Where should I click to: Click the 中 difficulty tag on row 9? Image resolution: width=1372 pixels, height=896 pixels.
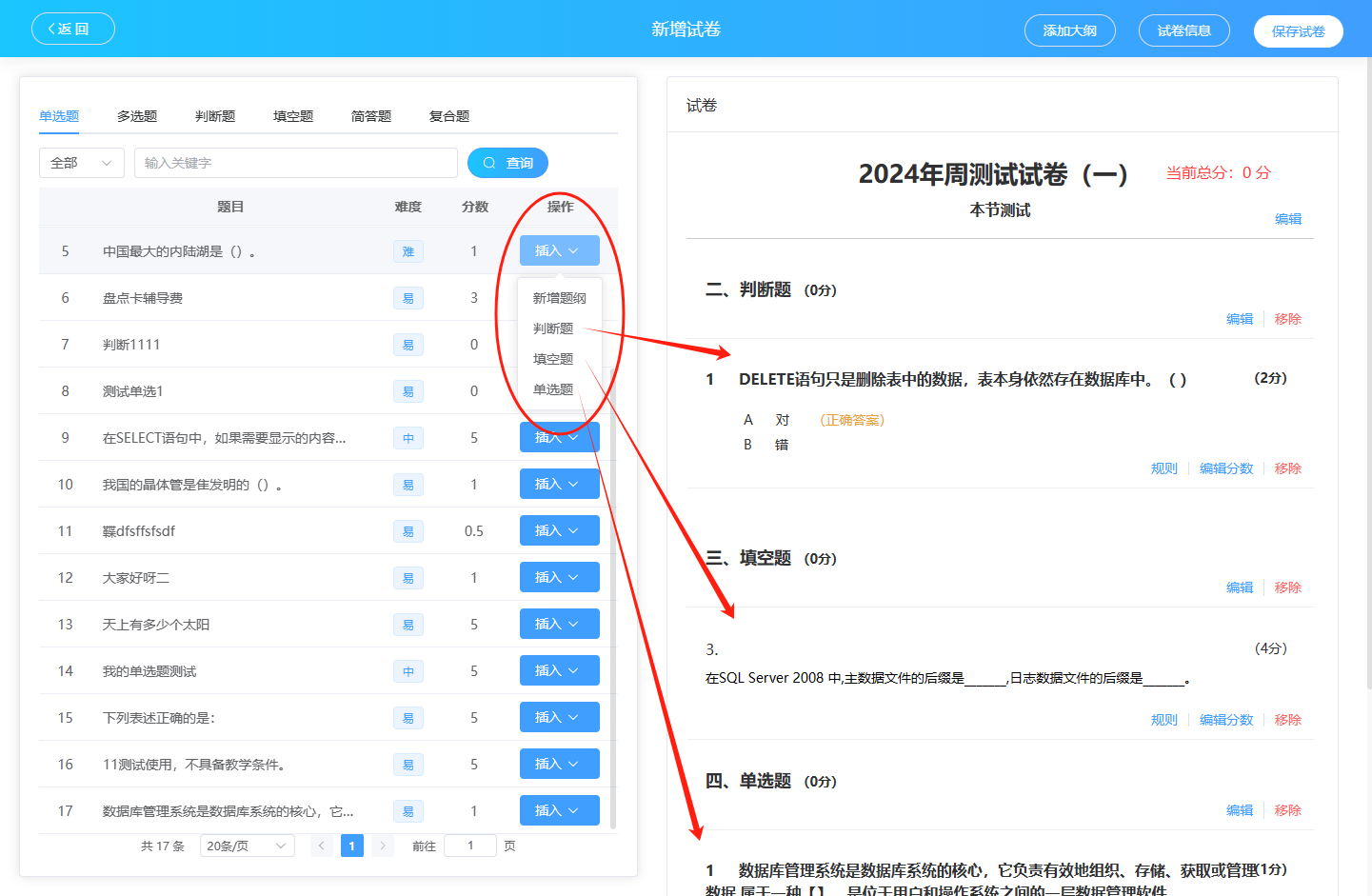408,438
